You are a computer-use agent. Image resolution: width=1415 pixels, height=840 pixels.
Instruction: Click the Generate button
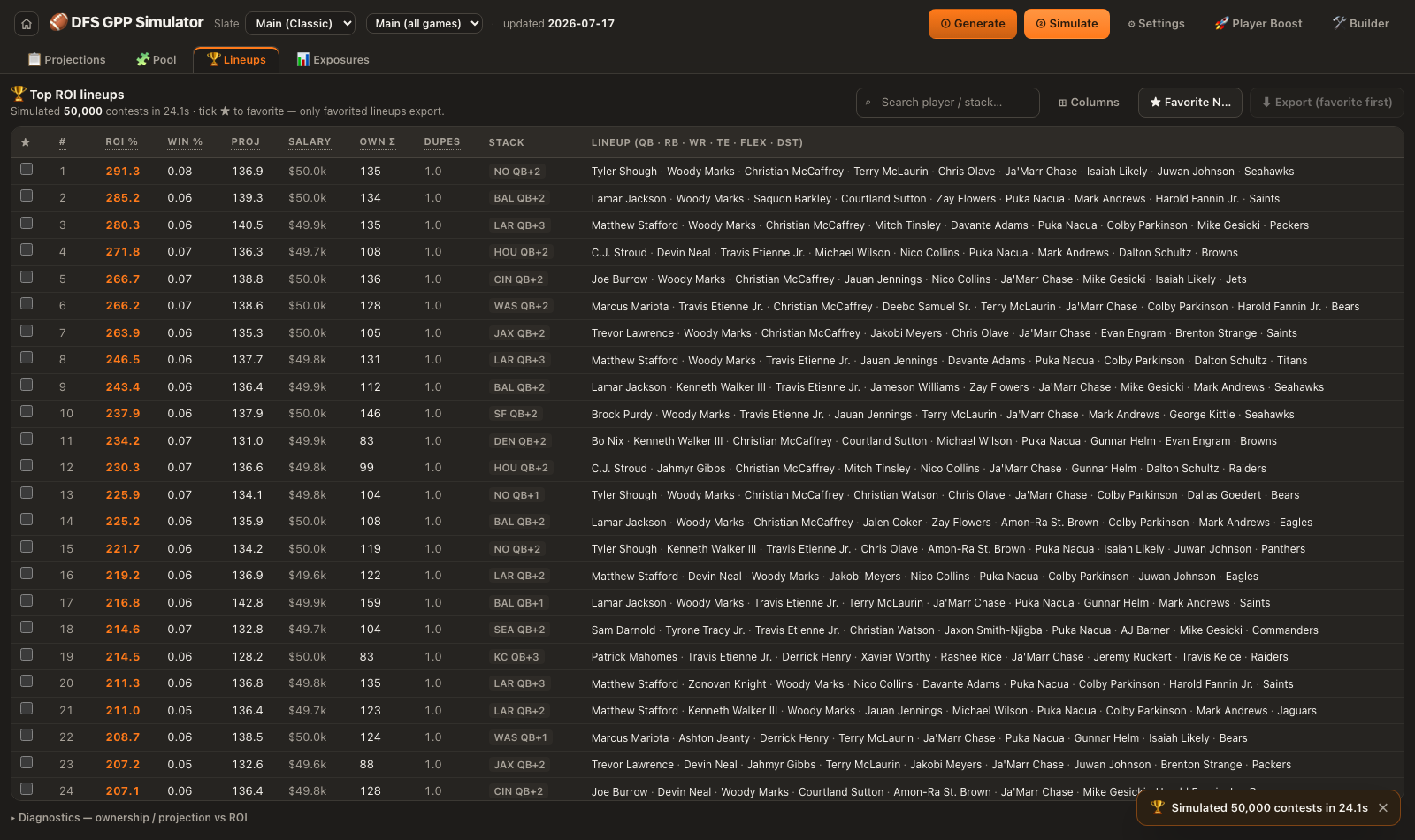973,24
